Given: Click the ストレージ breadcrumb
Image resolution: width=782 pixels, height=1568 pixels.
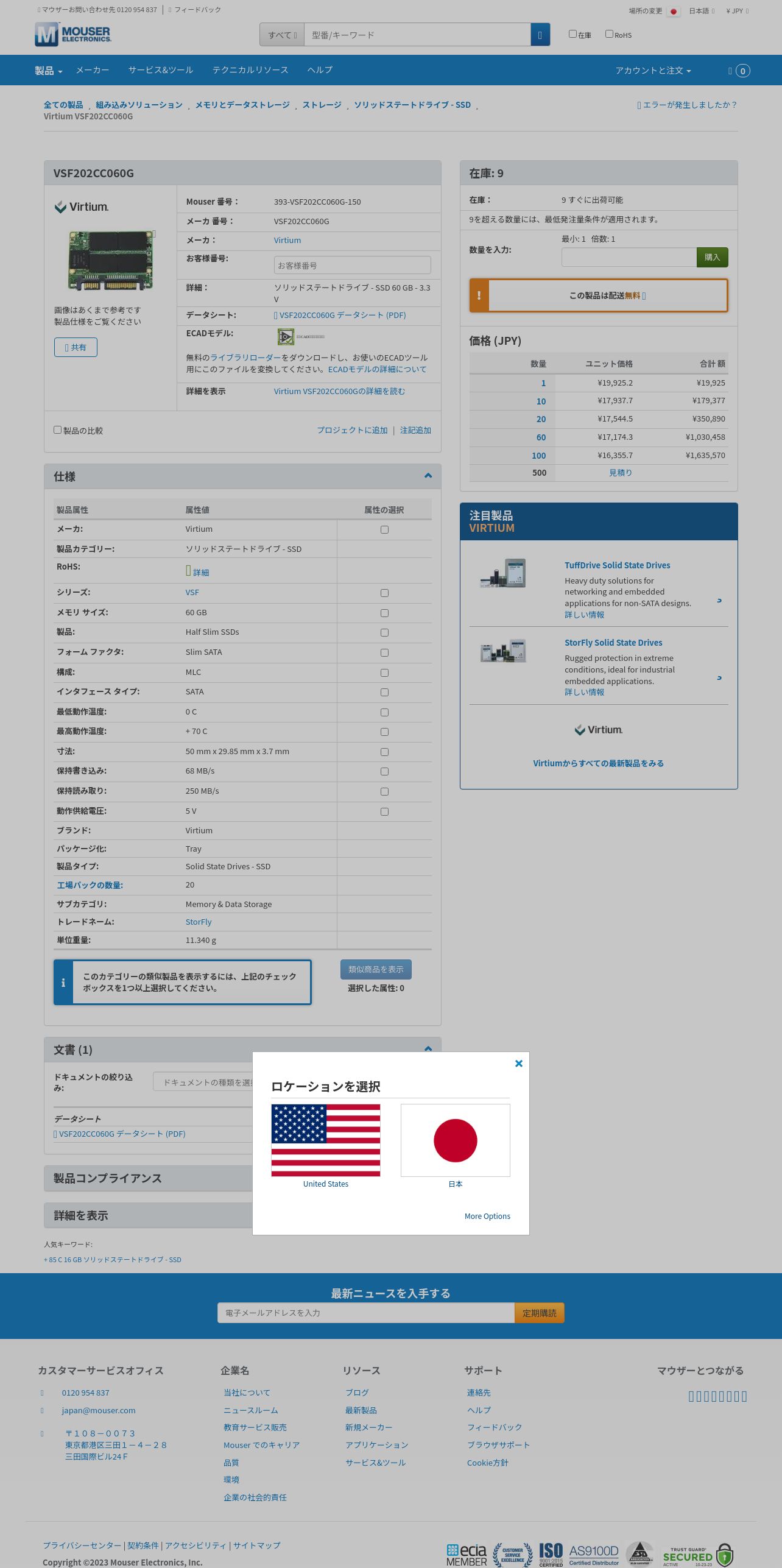Looking at the screenshot, I should [322, 105].
